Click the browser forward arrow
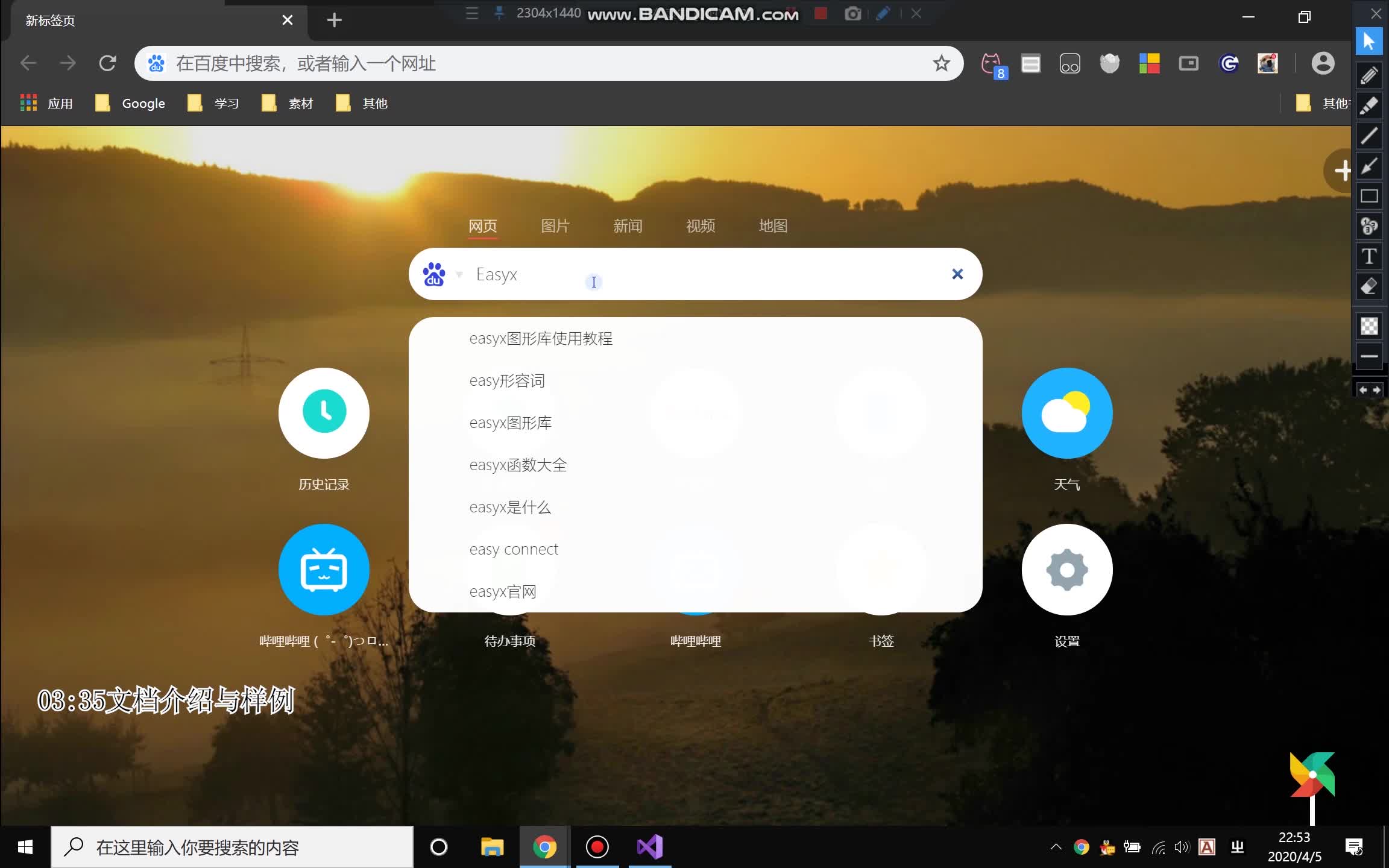Viewport: 1389px width, 868px height. point(68,63)
